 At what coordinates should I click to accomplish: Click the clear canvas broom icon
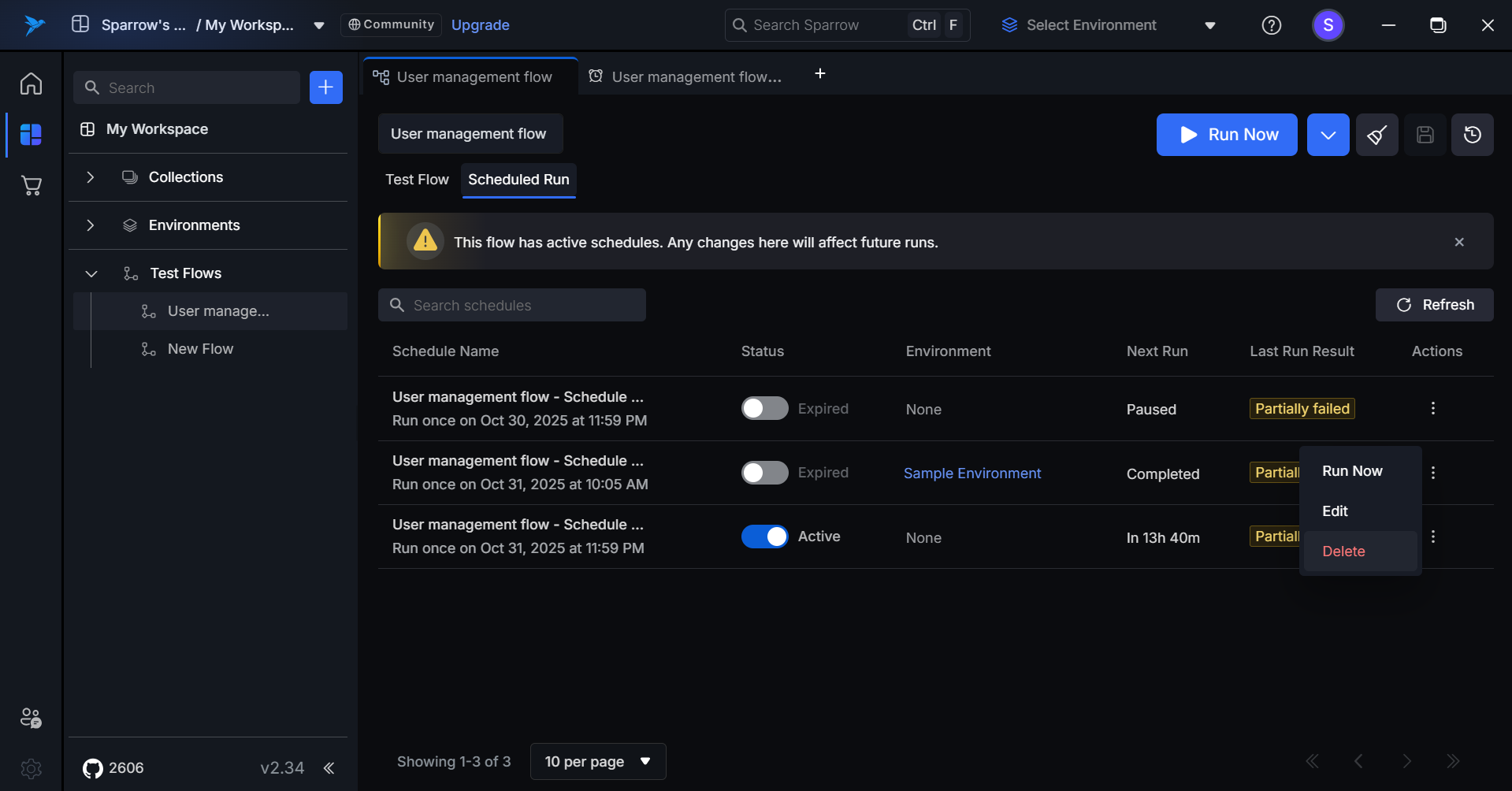(1376, 135)
